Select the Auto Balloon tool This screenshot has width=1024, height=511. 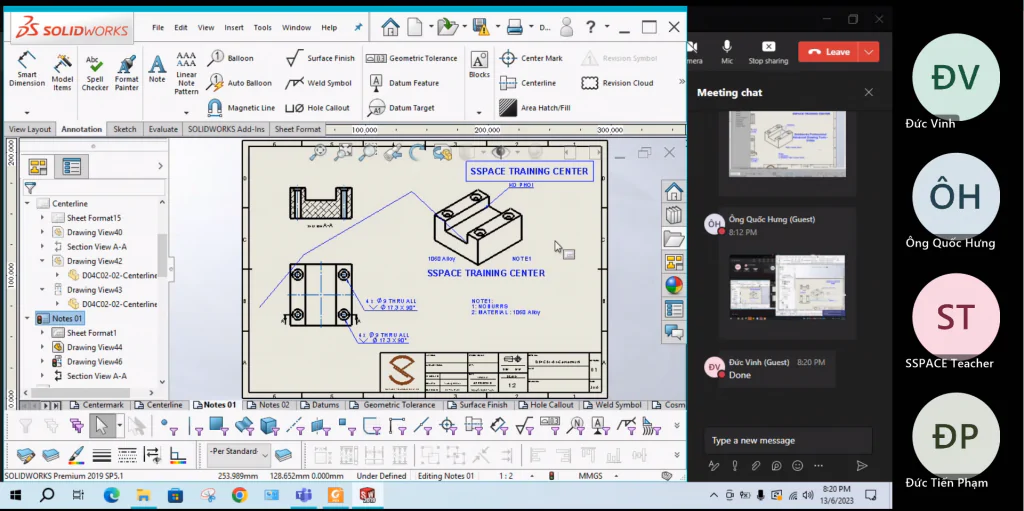tap(239, 83)
